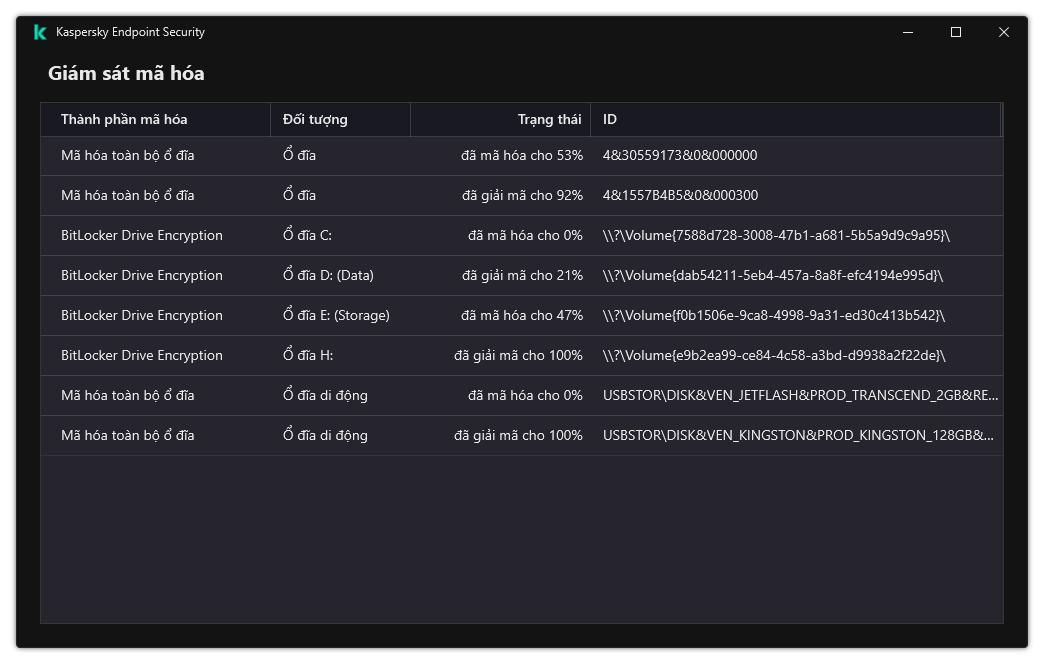1044x664 pixels.
Task: Select the row encrypted at 53%
Action: click(522, 155)
